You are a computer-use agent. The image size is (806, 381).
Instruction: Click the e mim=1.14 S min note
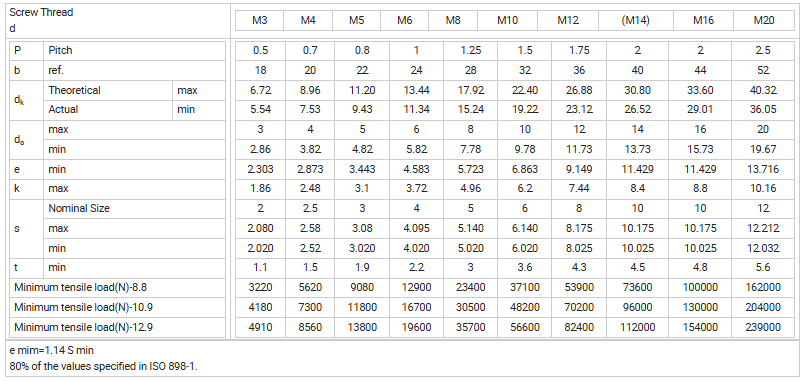click(x=51, y=350)
